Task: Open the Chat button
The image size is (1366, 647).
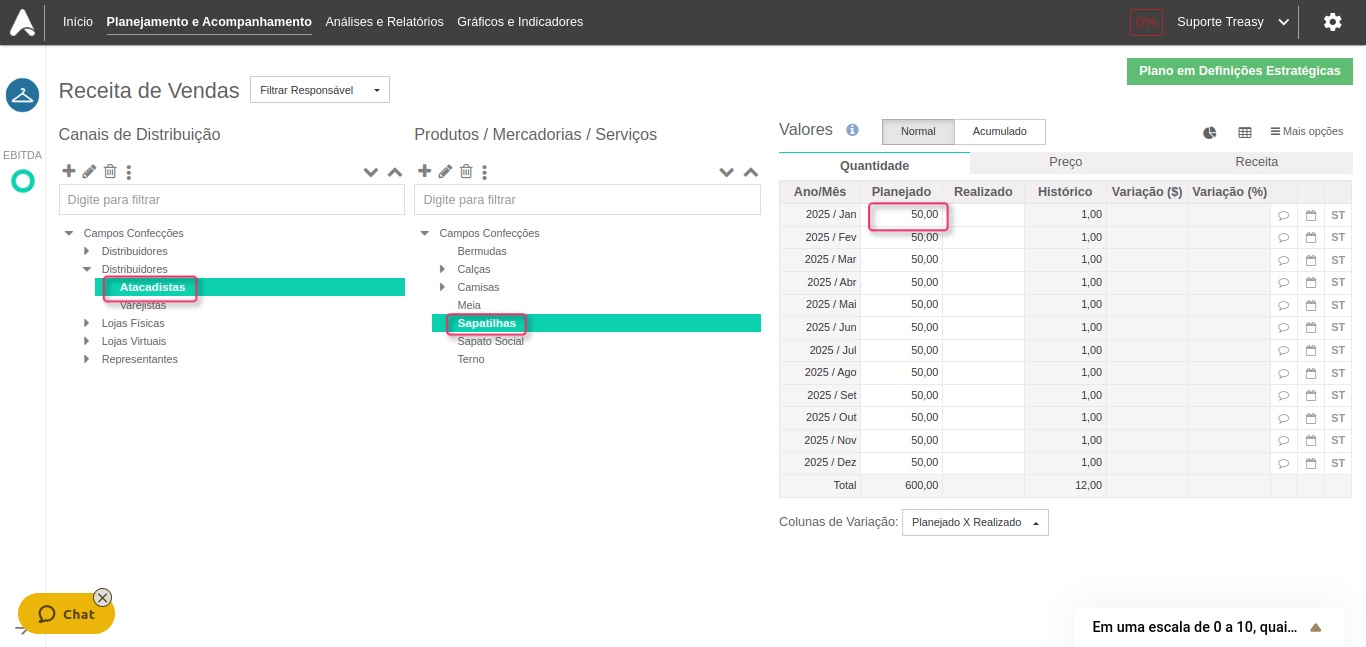Action: tap(66, 614)
